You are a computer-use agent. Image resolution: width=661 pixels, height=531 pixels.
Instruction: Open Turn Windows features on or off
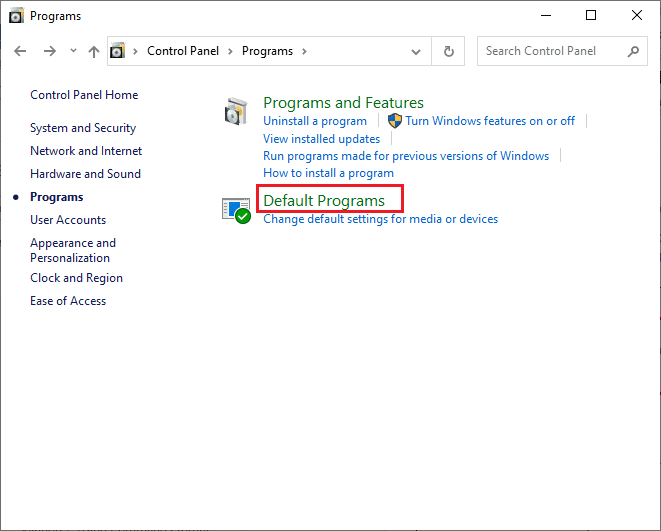490,121
